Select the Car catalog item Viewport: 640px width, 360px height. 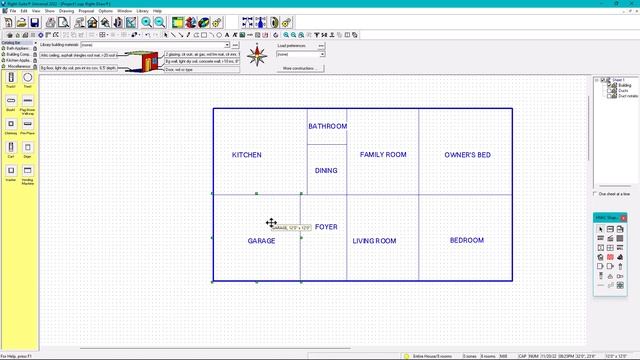tap(11, 150)
